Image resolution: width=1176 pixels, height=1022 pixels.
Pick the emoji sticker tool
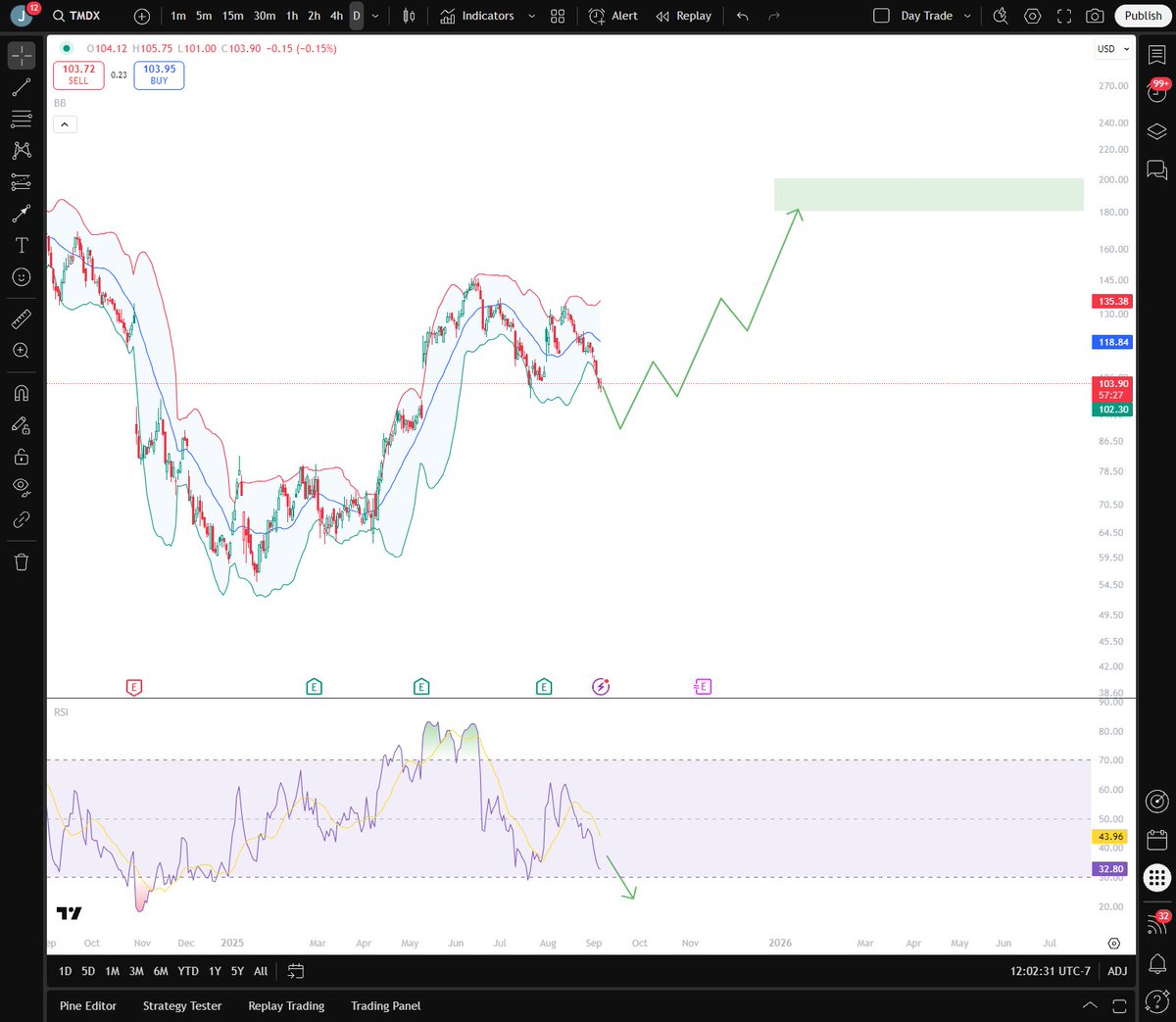pos(21,277)
